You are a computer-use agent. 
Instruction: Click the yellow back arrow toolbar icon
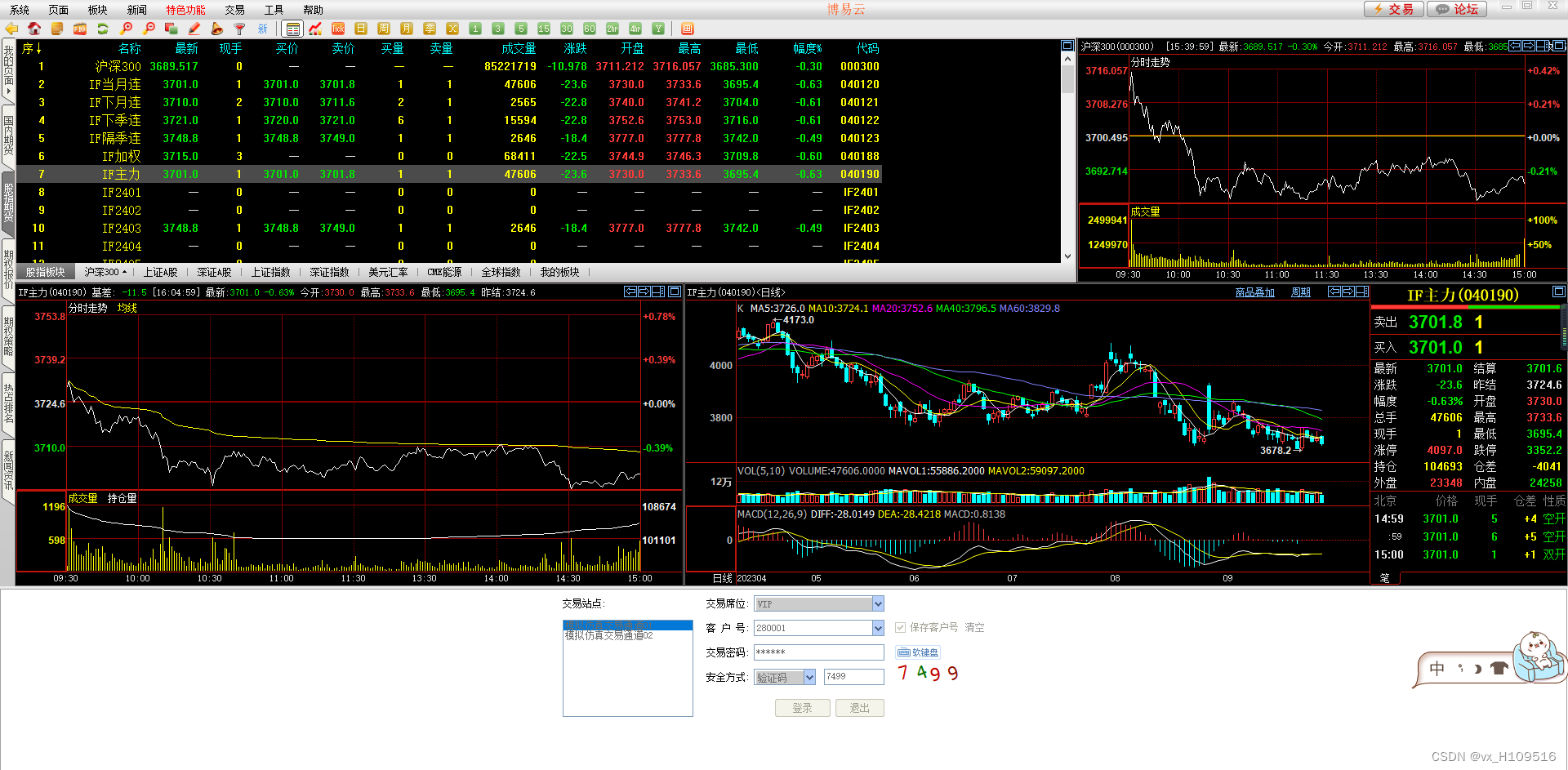coord(11,29)
